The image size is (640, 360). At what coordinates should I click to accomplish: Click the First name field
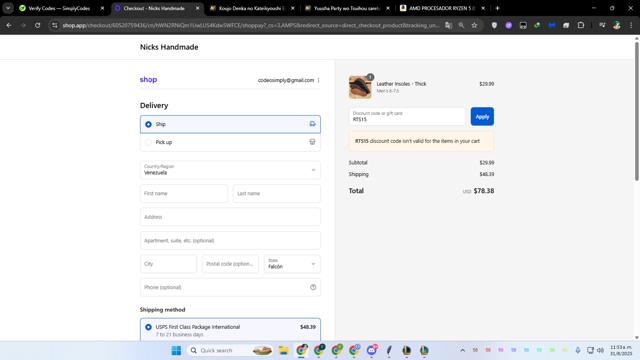(x=184, y=193)
